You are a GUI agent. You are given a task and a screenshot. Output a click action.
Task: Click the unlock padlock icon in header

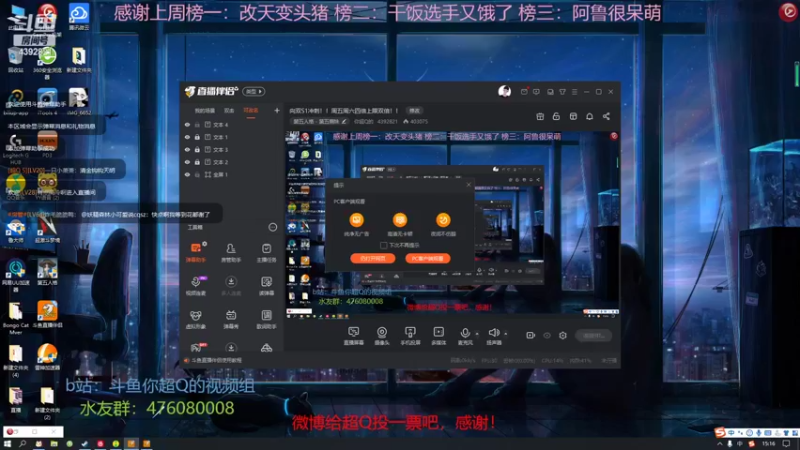[x=556, y=116]
